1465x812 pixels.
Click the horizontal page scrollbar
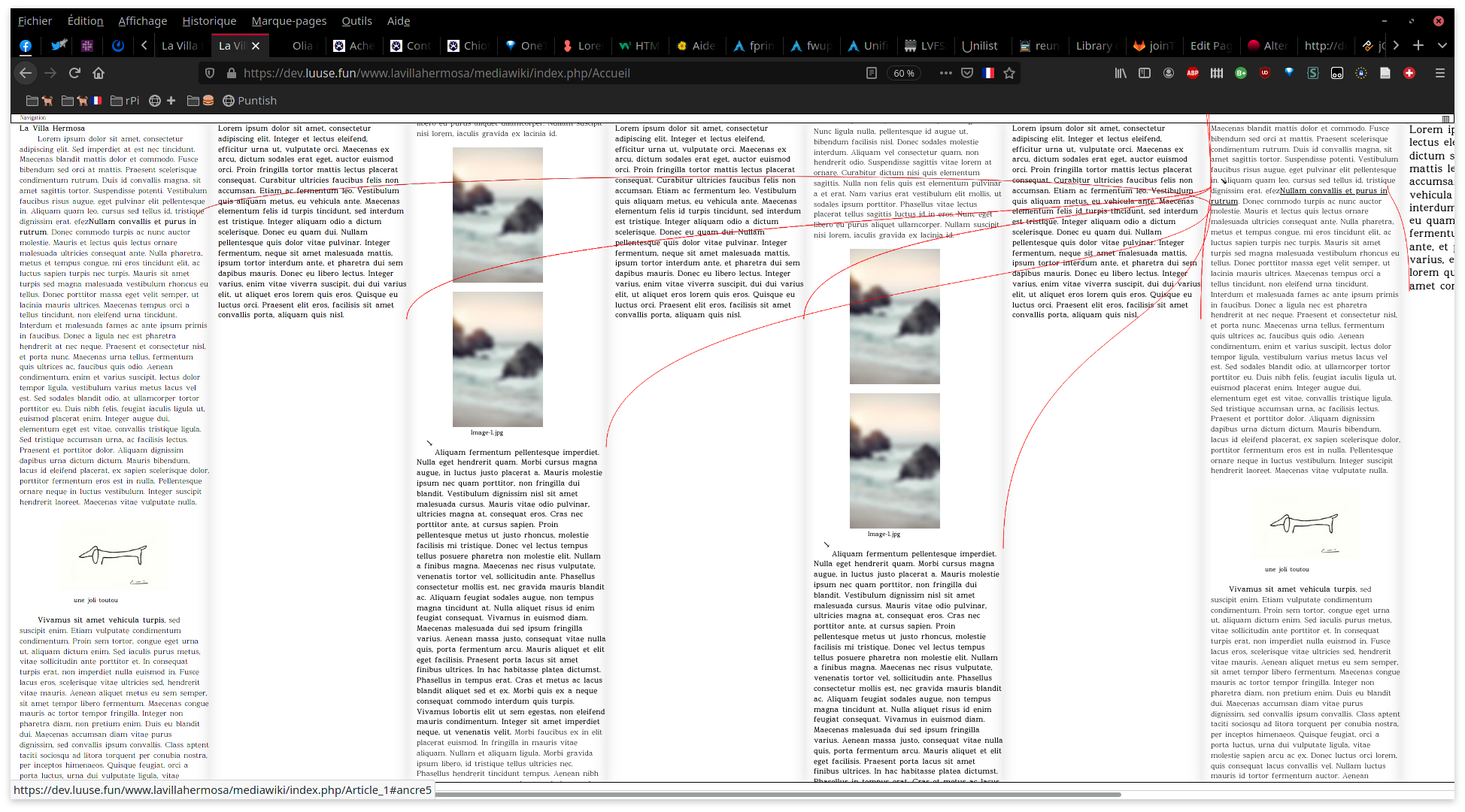(778, 794)
